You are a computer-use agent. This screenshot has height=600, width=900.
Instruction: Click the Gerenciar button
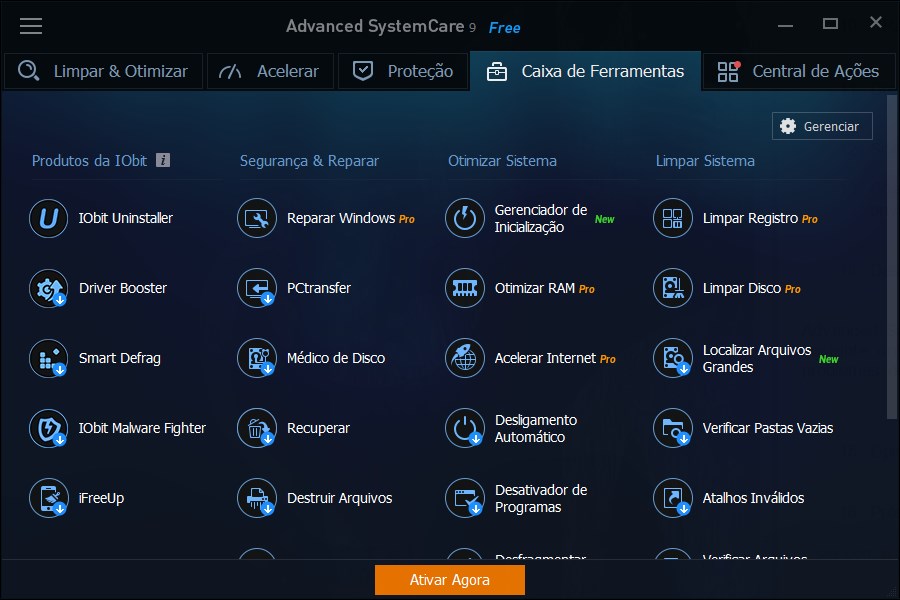823,126
